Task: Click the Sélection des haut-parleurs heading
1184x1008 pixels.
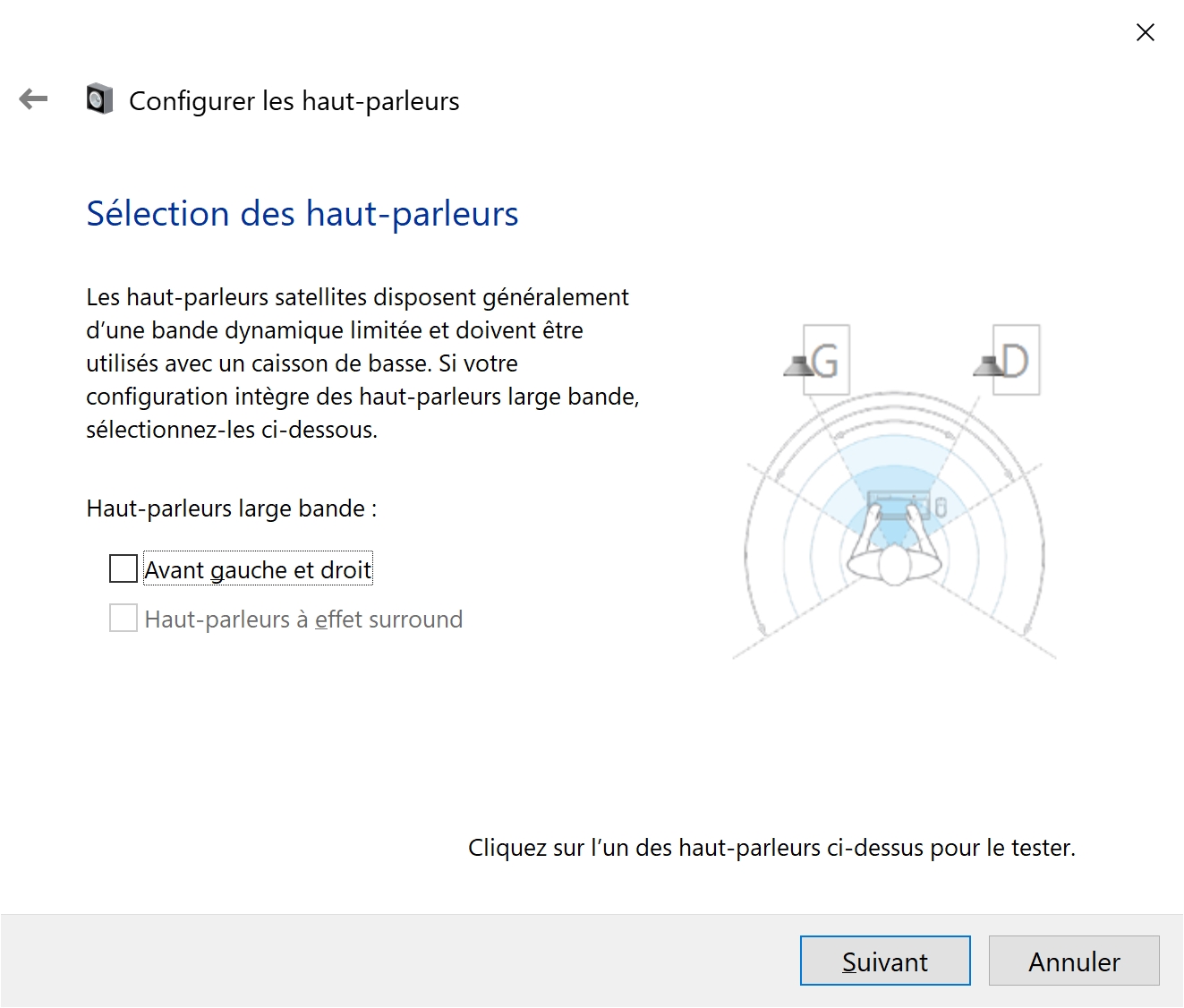Action: (x=302, y=214)
